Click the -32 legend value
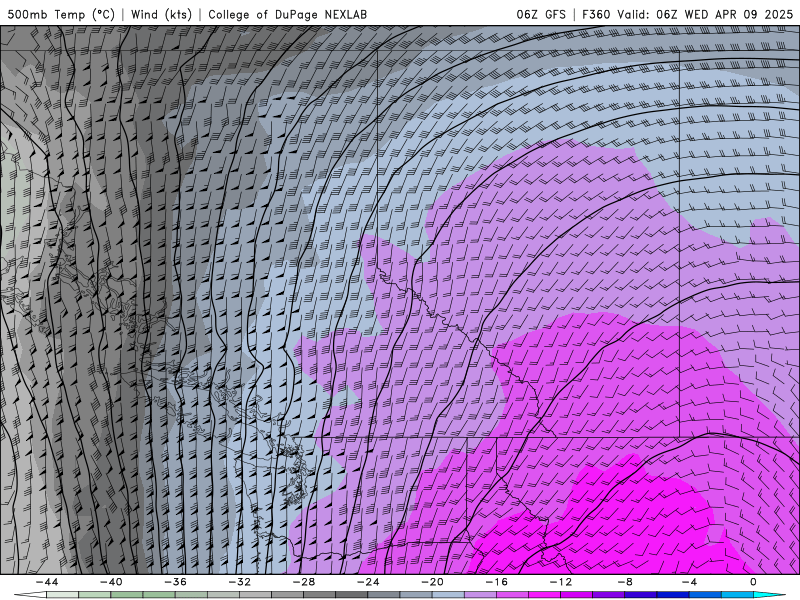This screenshot has height=600, width=800. tap(240, 582)
